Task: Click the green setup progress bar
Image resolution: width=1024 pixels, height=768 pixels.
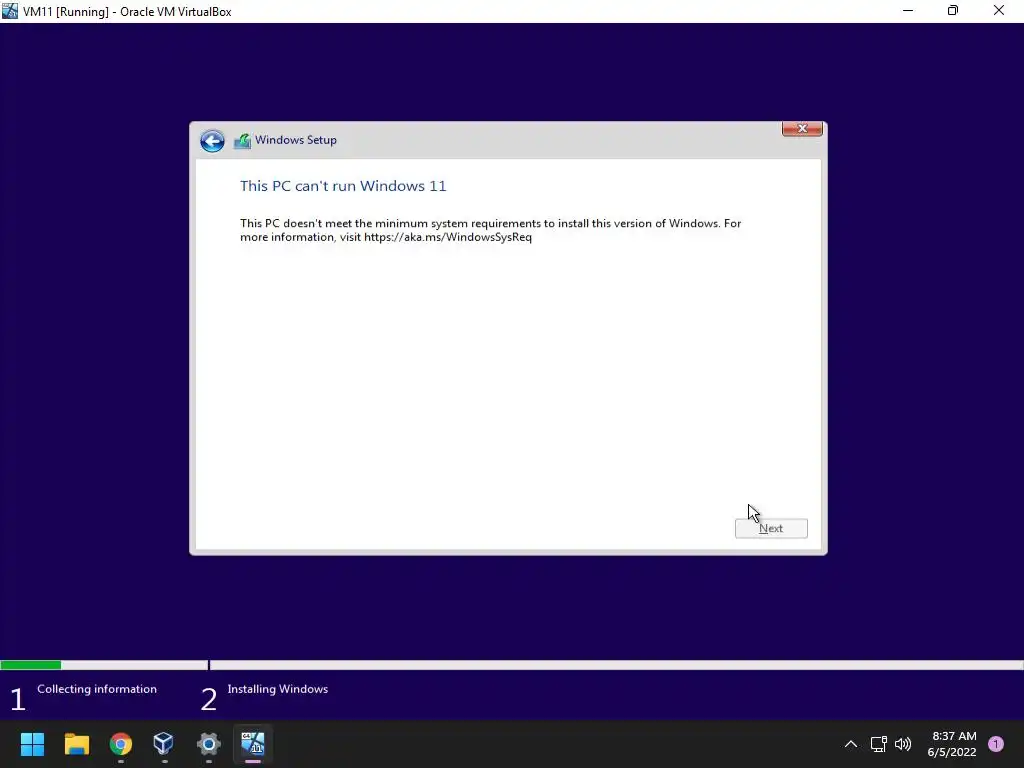Action: 31,665
